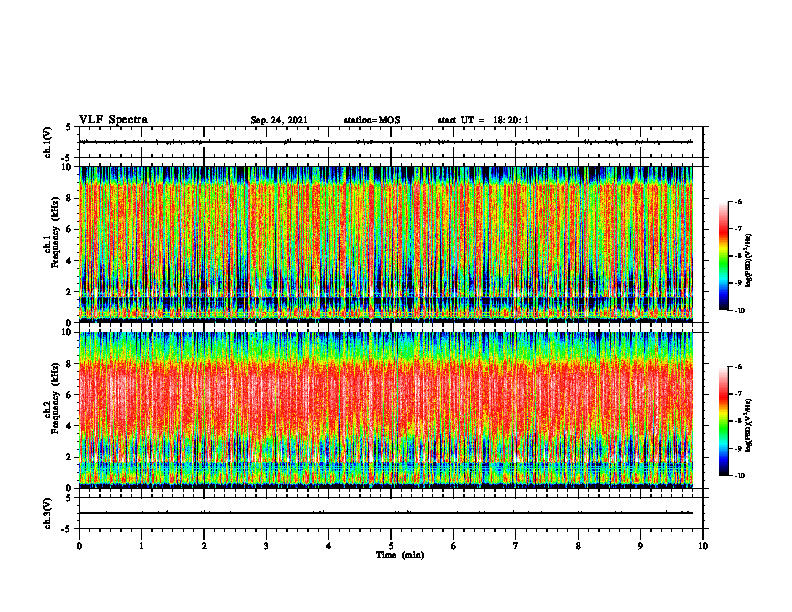792x612 pixels.
Task: Click the time axis tick label "5"
Action: [391, 546]
